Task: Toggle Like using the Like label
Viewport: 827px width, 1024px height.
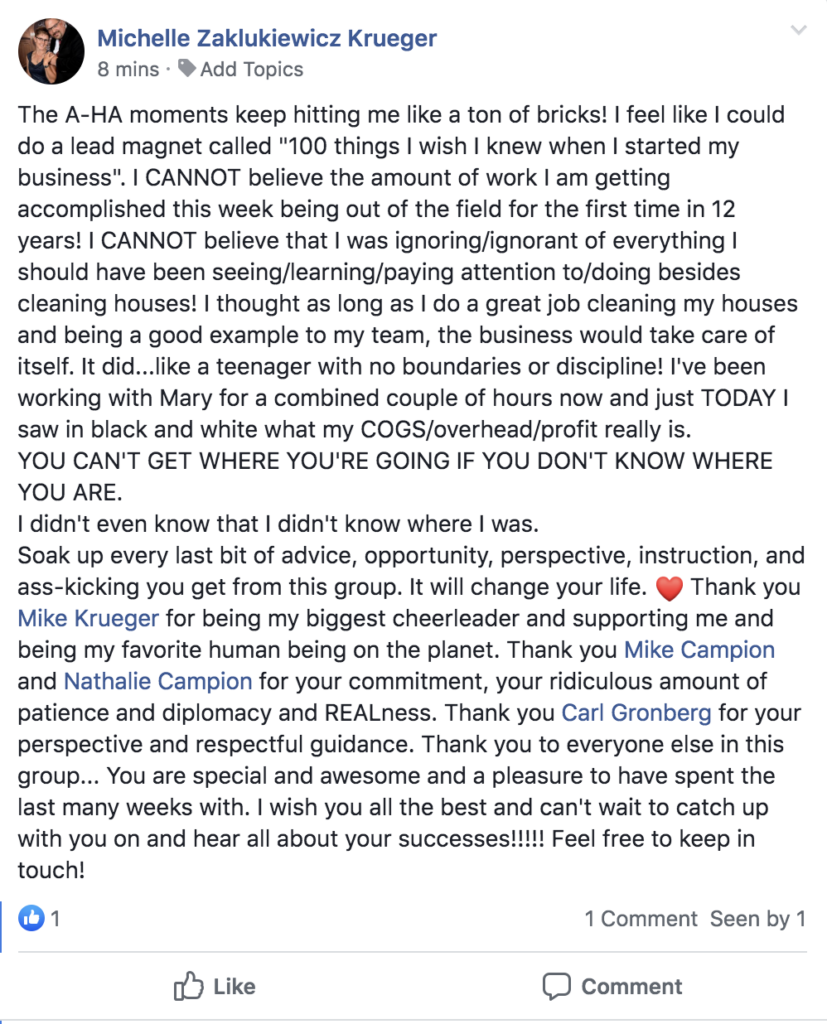Action: (x=234, y=987)
